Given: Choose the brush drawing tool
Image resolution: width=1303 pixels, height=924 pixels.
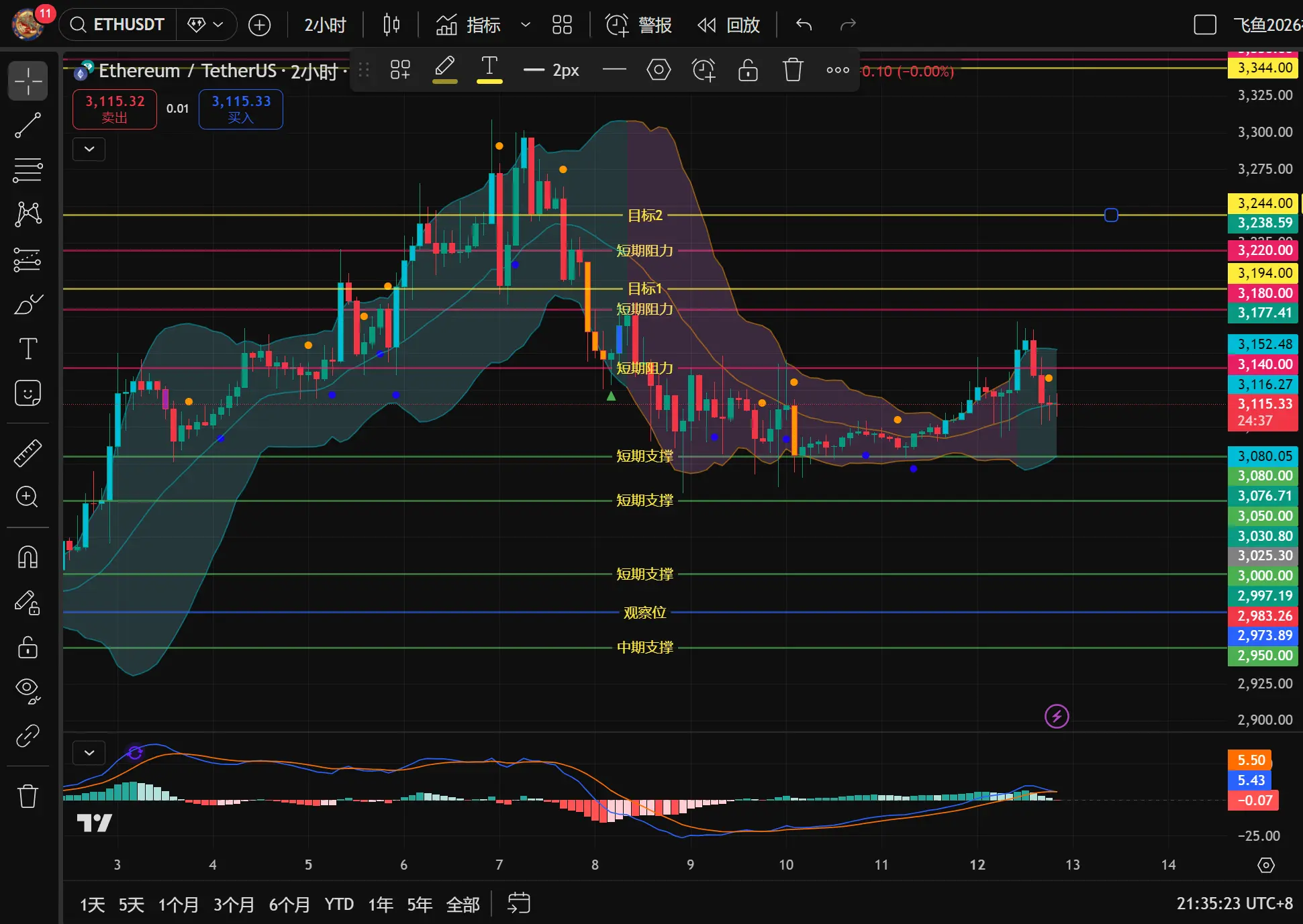Looking at the screenshot, I should tap(28, 304).
